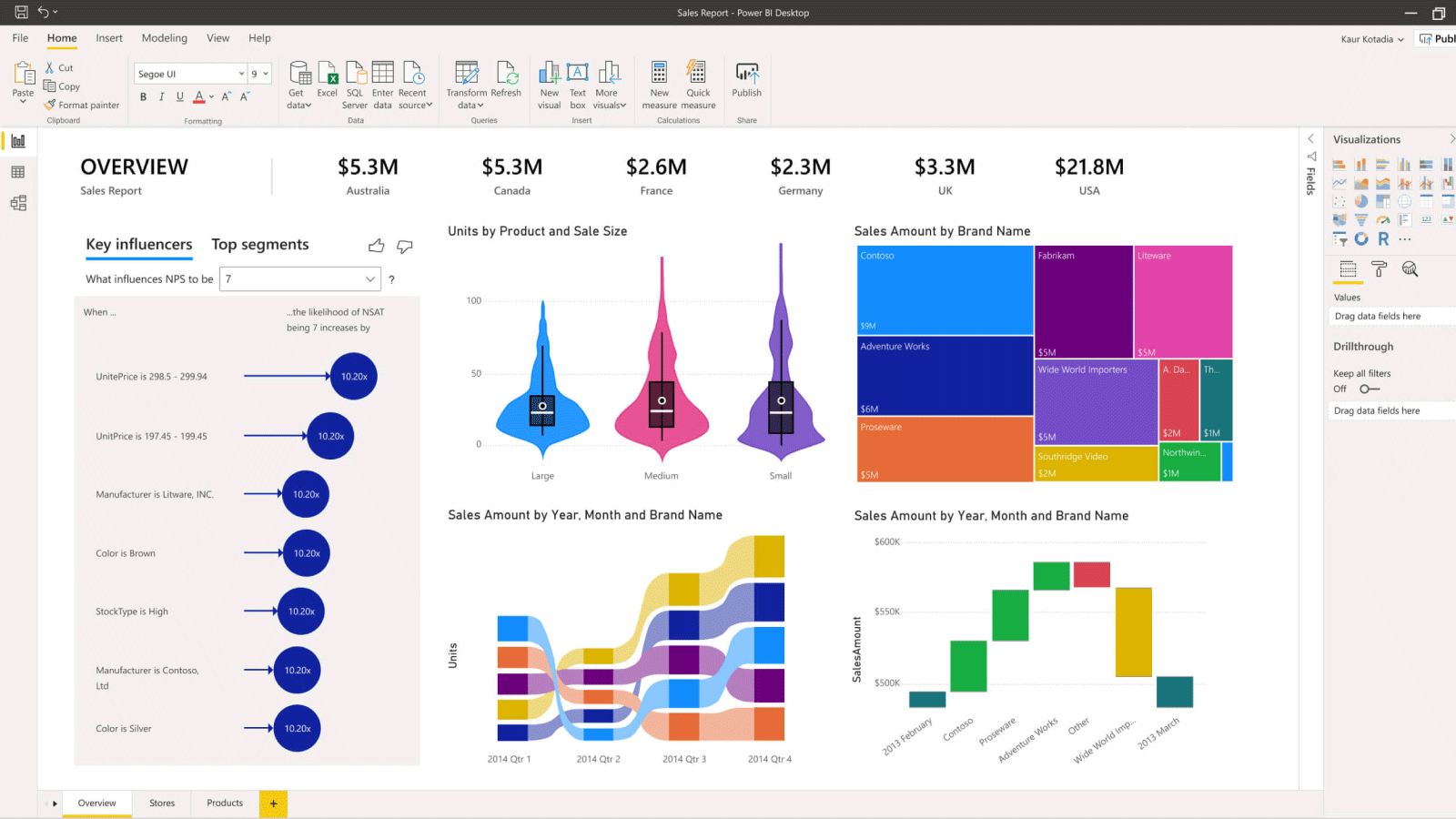The width and height of the screenshot is (1456, 819).
Task: Expand the Fields pane
Action: 1310,138
